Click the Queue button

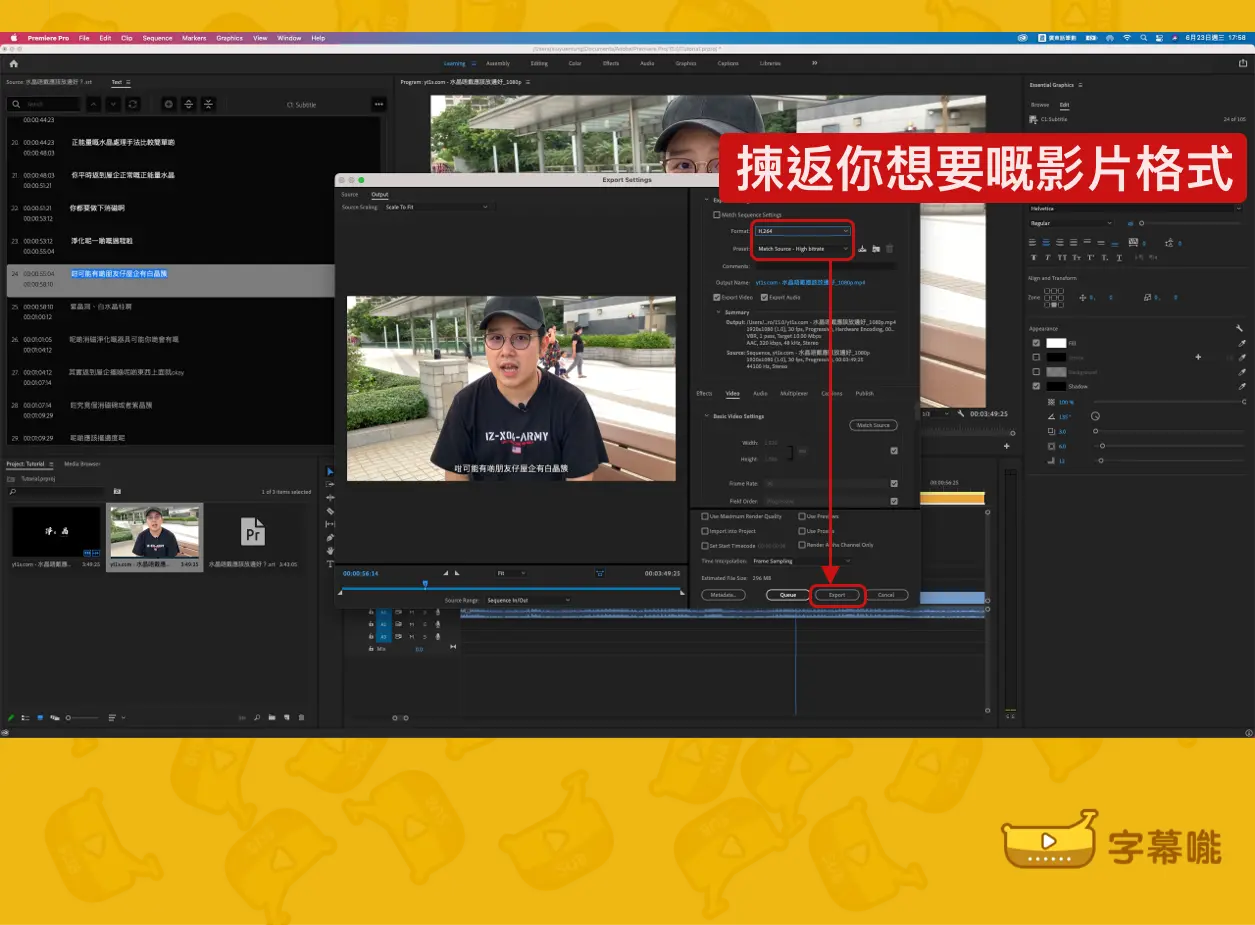787,595
